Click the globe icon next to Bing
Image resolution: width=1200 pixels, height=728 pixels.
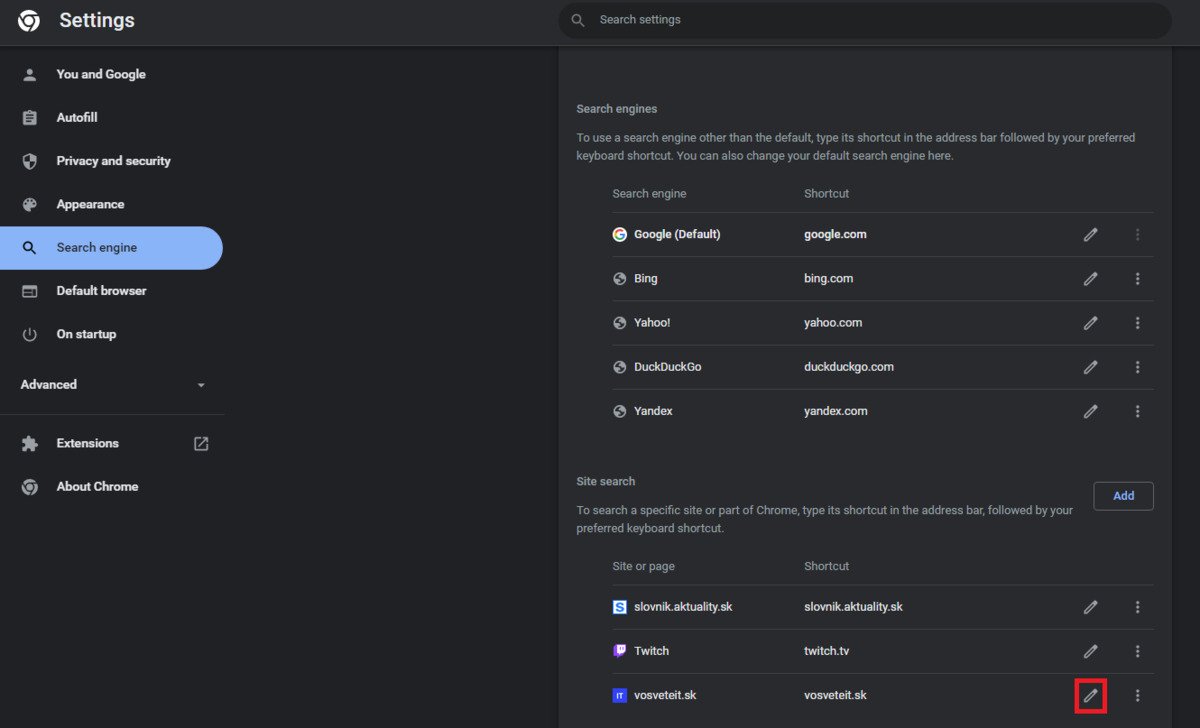[620, 279]
